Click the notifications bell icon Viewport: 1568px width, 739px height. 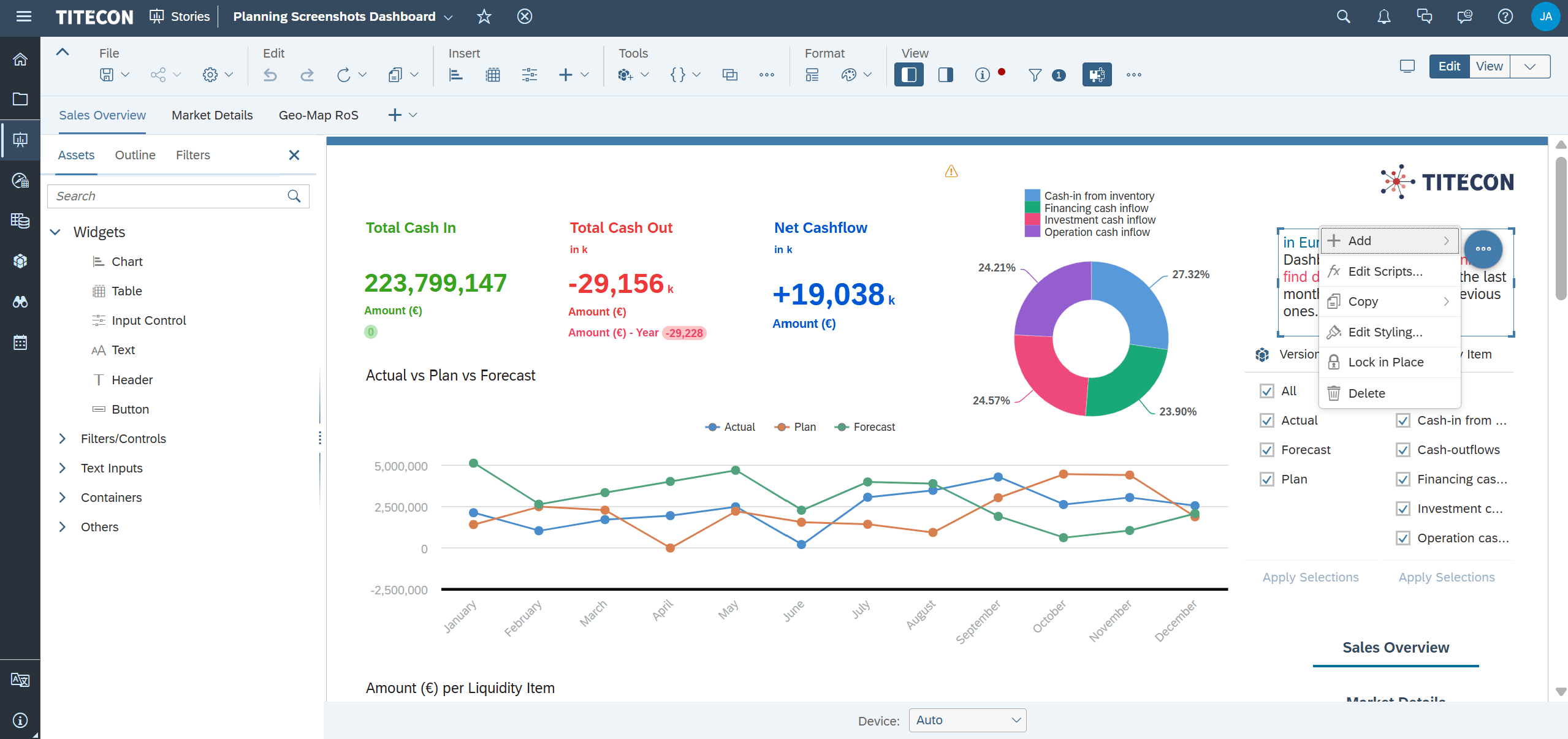[x=1383, y=17]
